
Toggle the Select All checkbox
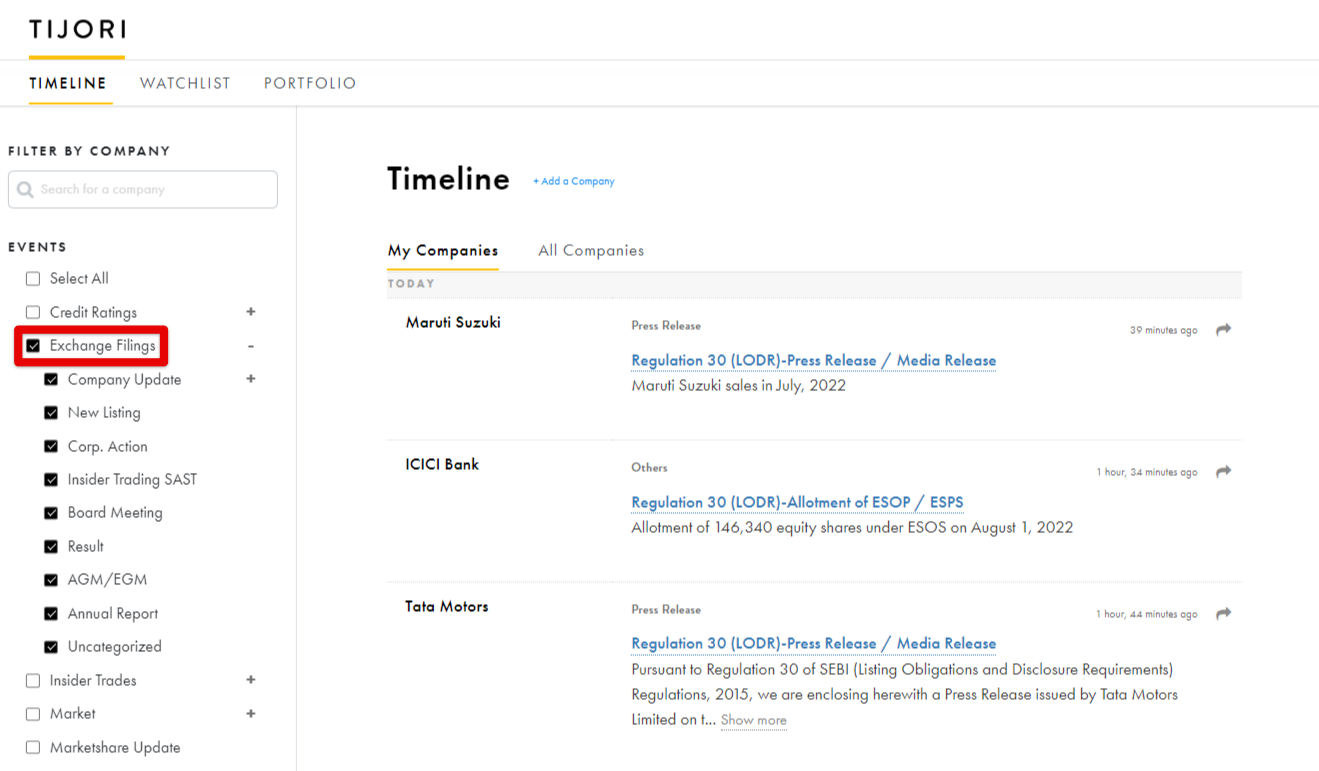click(33, 279)
